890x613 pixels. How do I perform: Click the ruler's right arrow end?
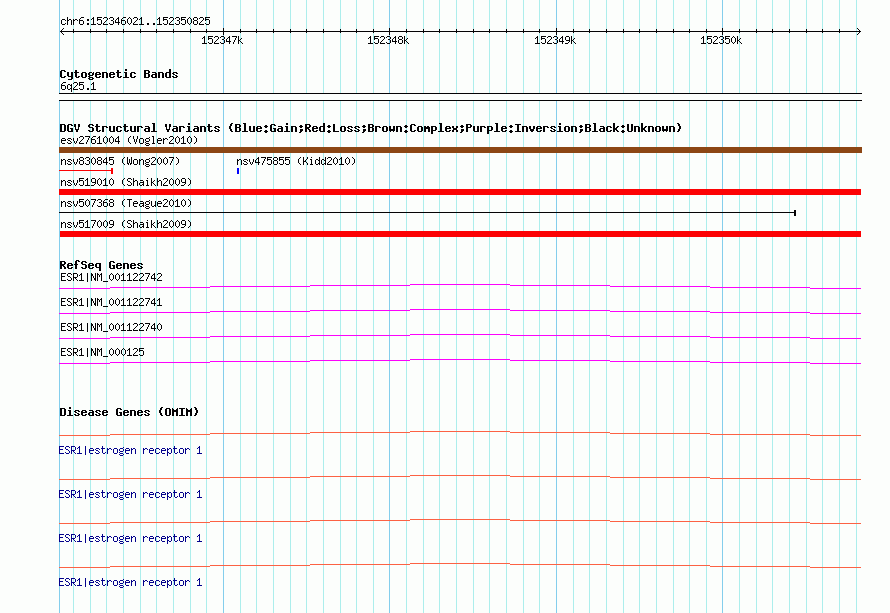coord(859,32)
